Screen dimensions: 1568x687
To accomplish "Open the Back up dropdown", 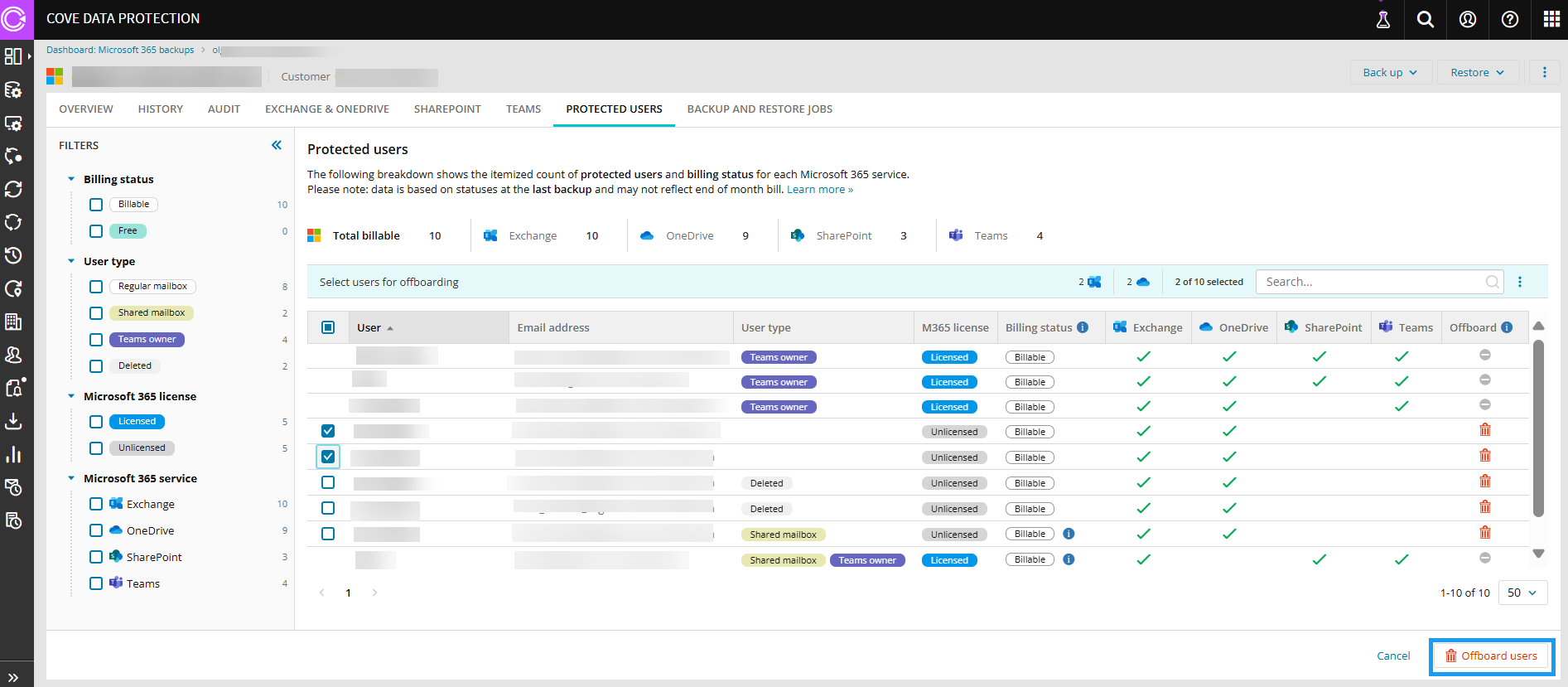I will pos(1389,72).
